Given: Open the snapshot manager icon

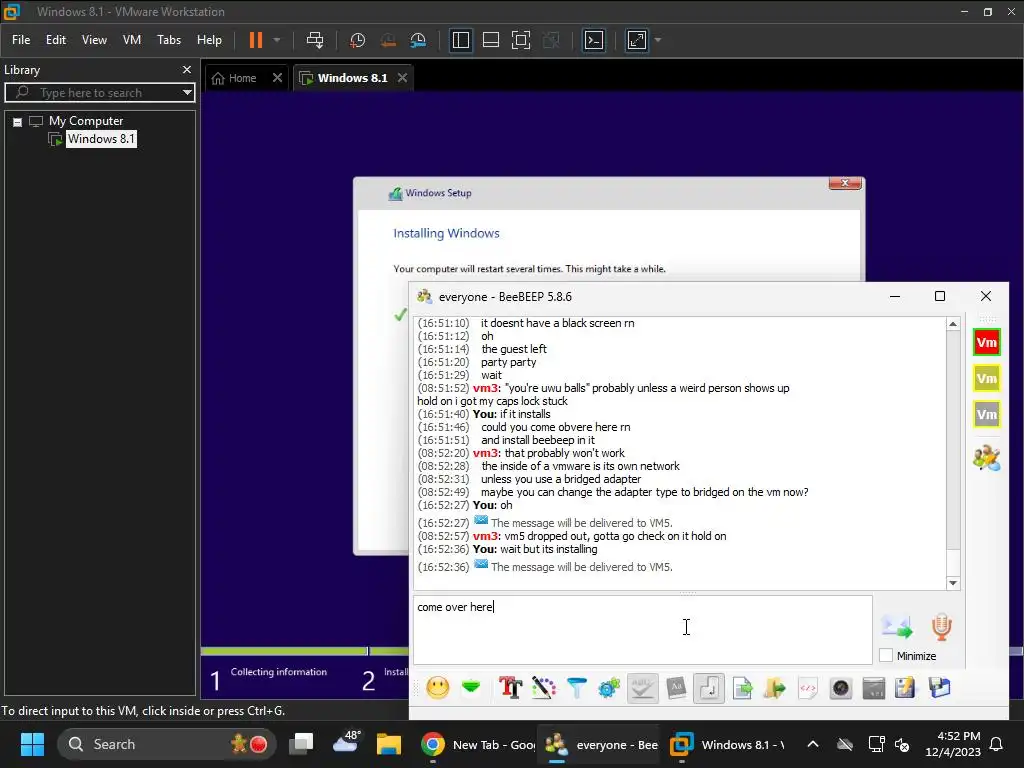Looking at the screenshot, I should 418,40.
